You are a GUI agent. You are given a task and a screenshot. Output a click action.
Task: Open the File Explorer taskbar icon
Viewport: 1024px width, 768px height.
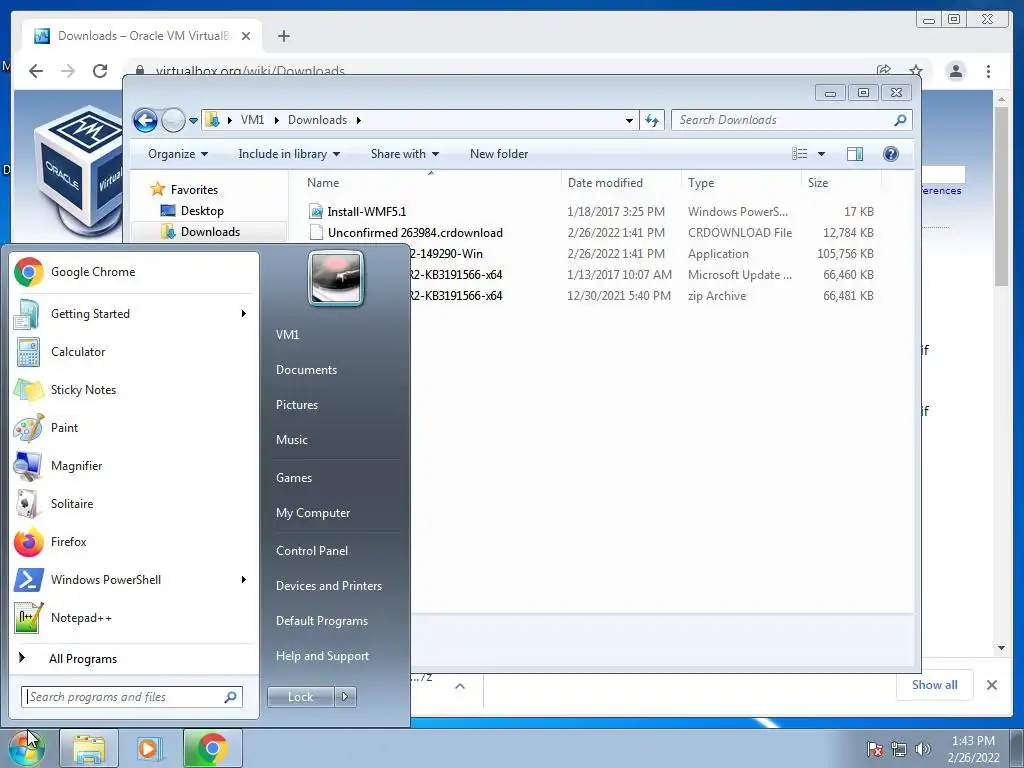89,748
